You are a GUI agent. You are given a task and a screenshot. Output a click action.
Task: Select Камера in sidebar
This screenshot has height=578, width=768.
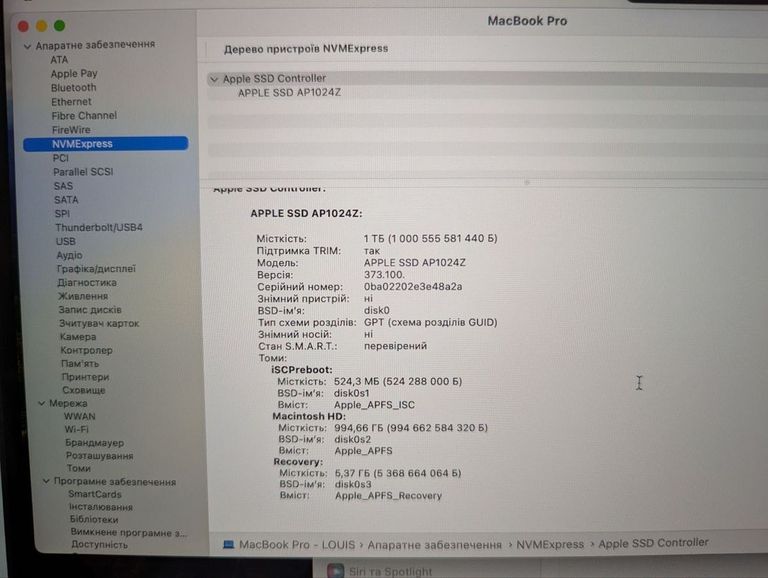pyautogui.click(x=78, y=337)
